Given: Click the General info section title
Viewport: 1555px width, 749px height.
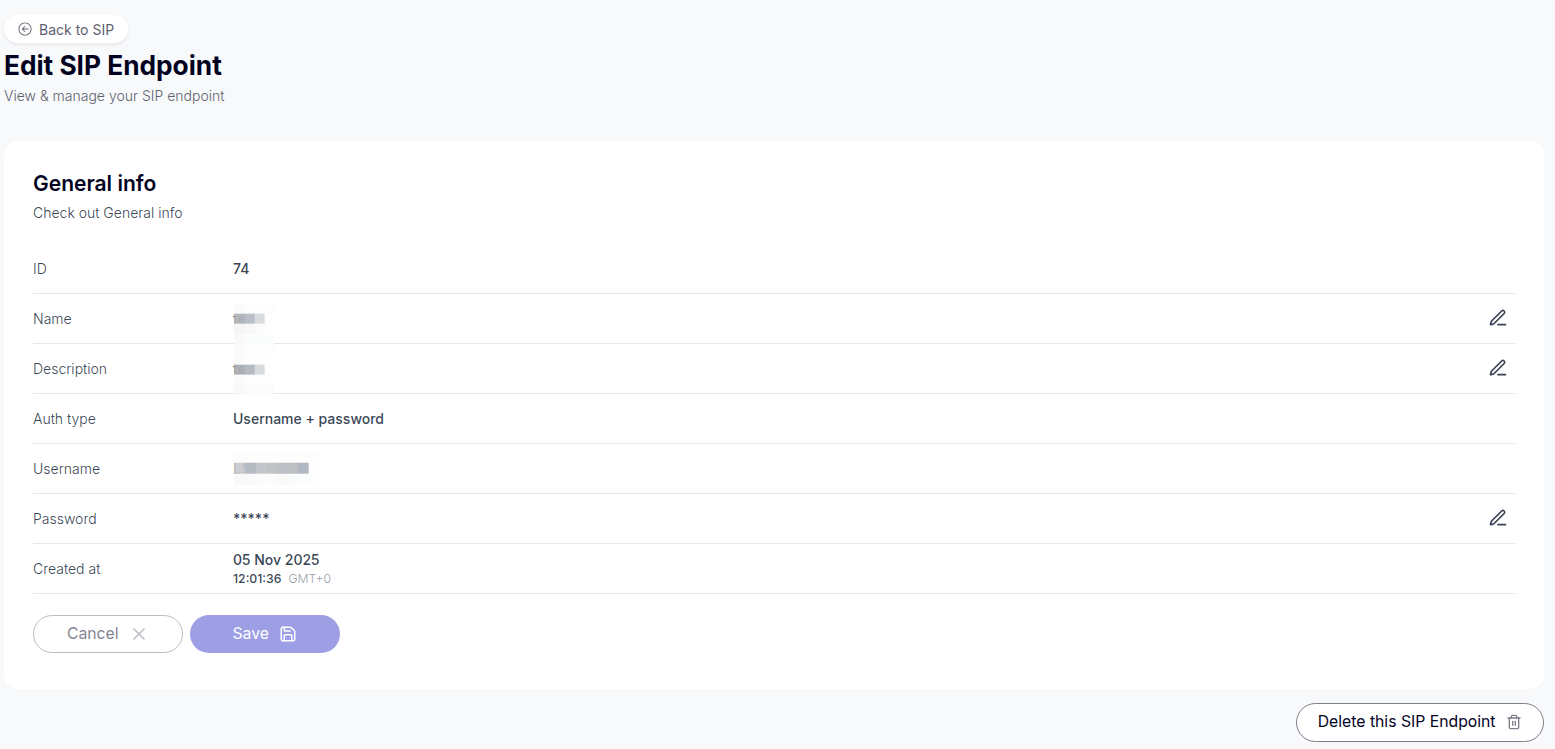Looking at the screenshot, I should 95,183.
